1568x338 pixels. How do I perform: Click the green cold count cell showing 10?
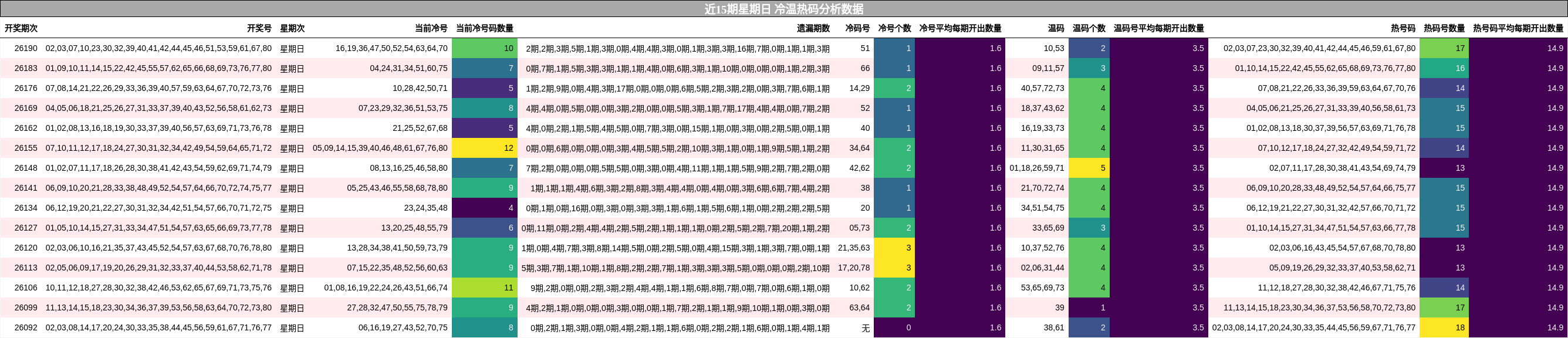tap(485, 48)
